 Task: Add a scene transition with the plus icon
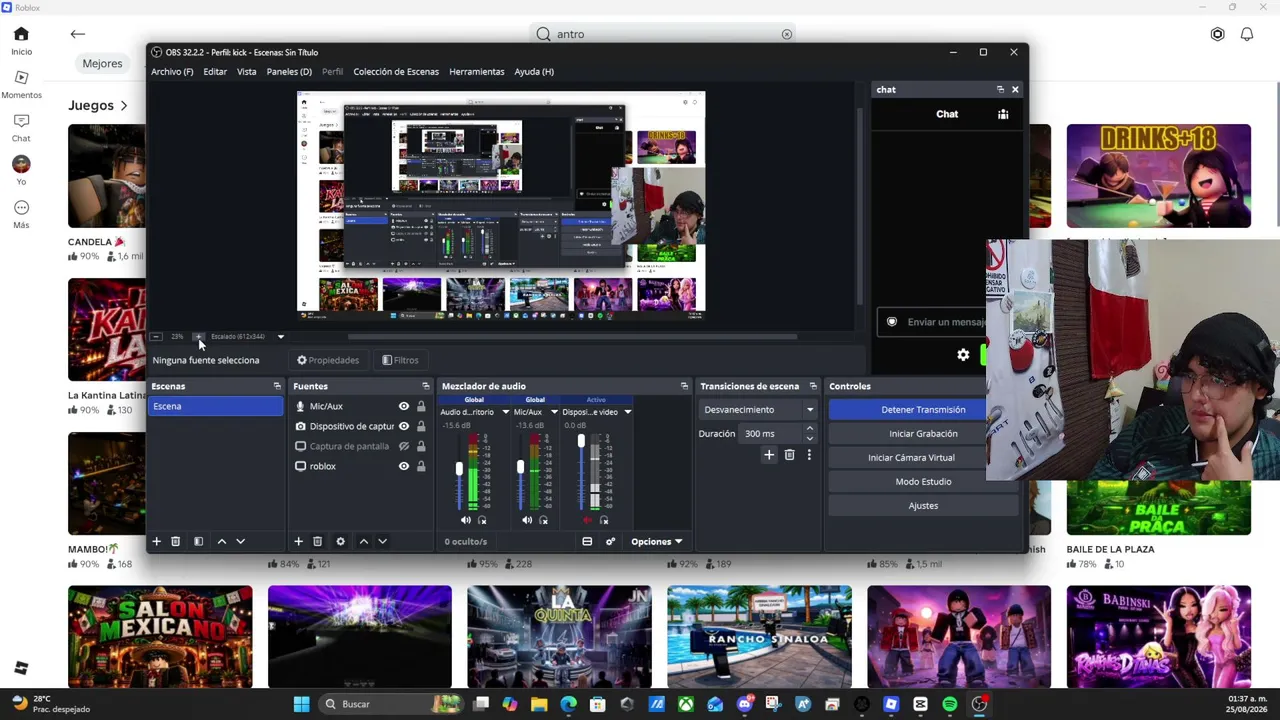coord(769,455)
